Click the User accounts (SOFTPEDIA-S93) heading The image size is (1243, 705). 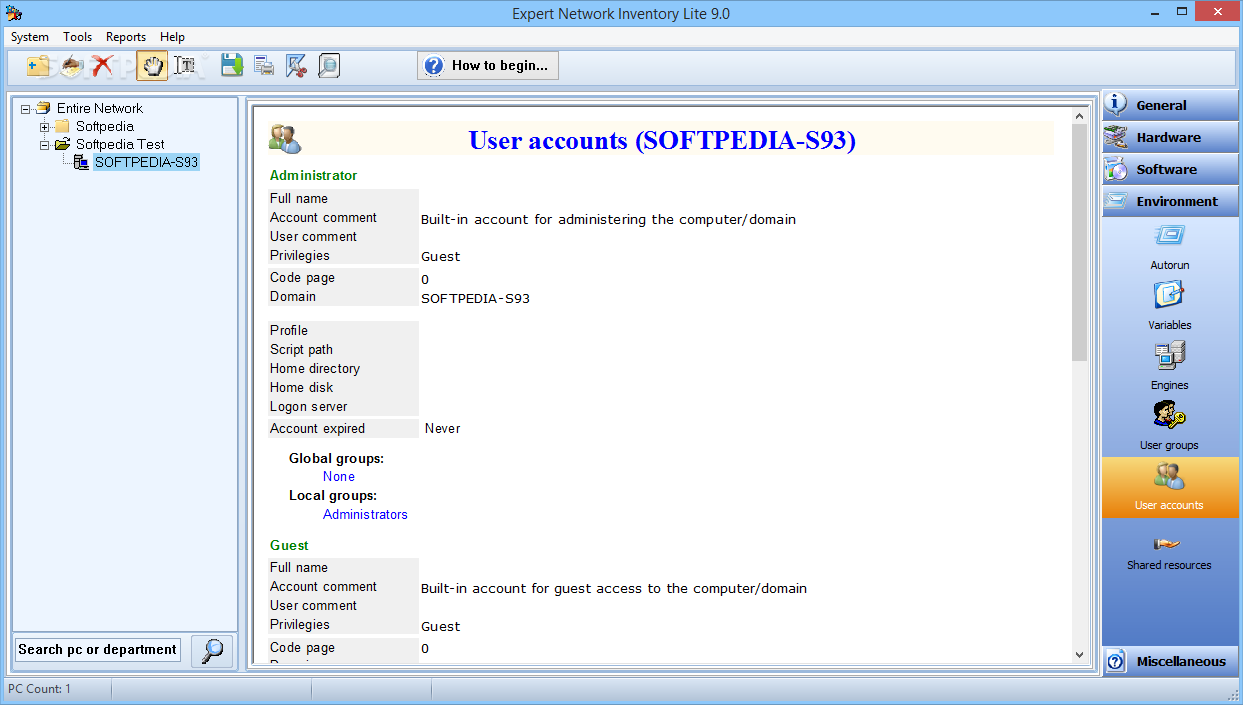[662, 140]
